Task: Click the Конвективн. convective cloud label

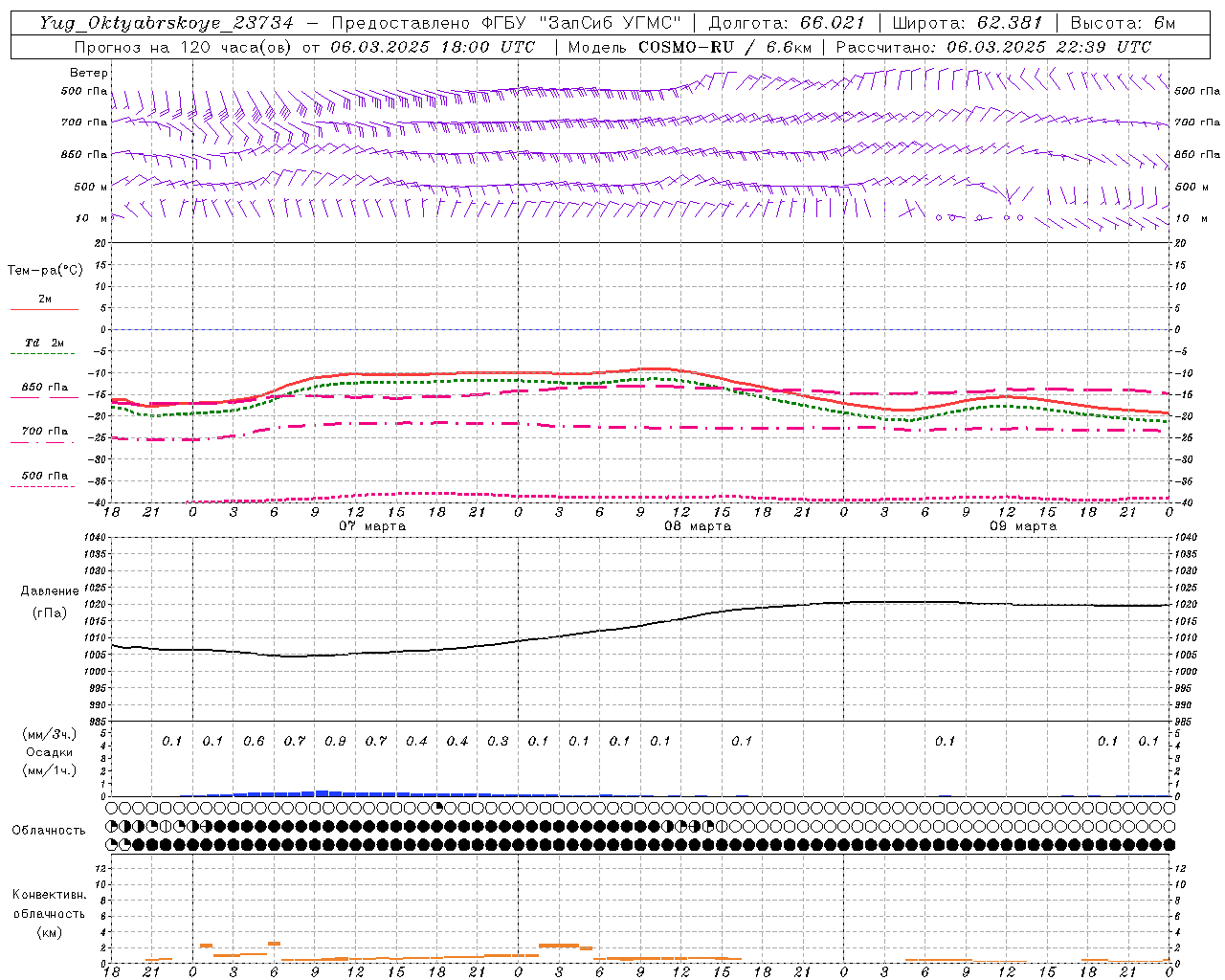Action: click(x=49, y=895)
